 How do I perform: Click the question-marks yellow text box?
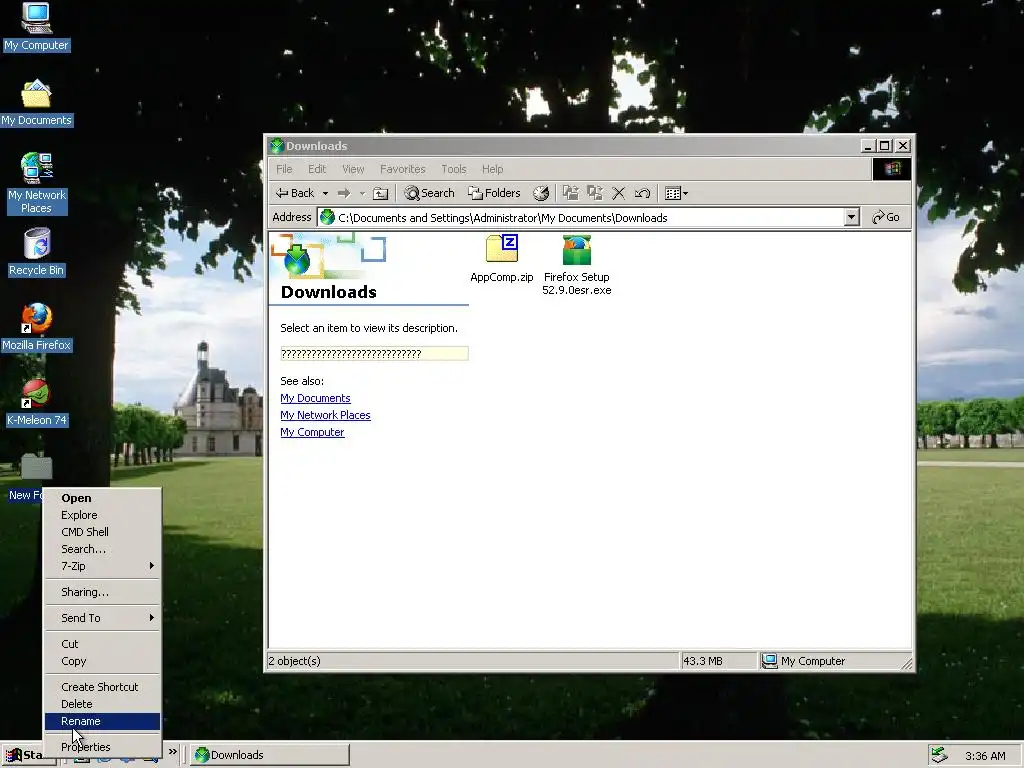374,354
